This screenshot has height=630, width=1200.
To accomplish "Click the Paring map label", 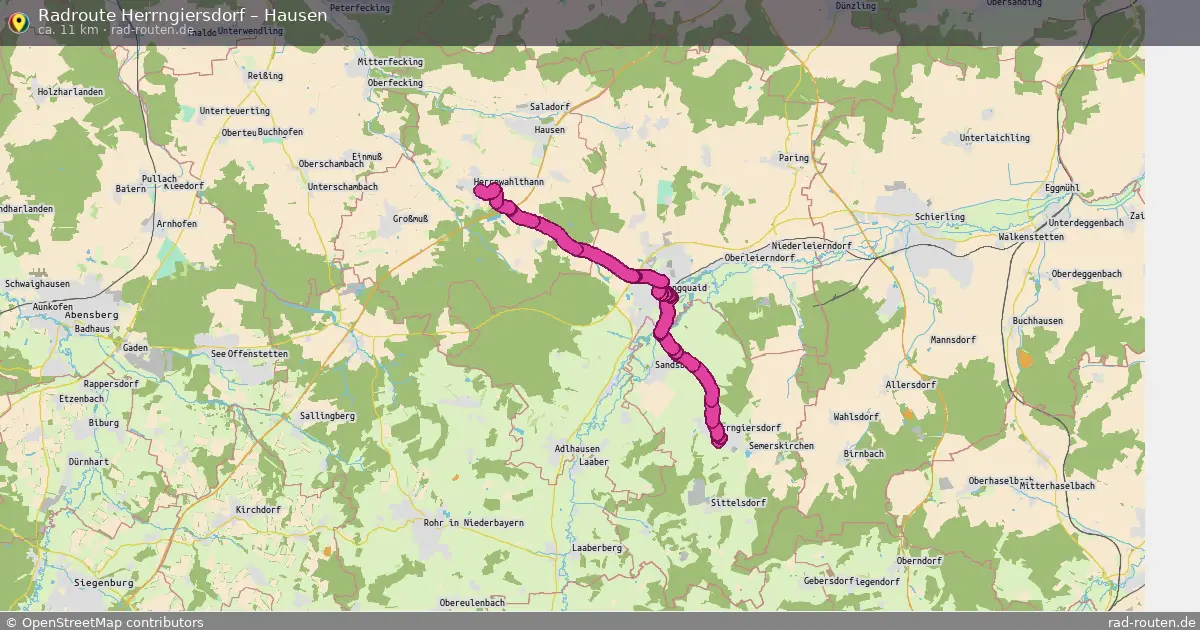I will (x=794, y=158).
